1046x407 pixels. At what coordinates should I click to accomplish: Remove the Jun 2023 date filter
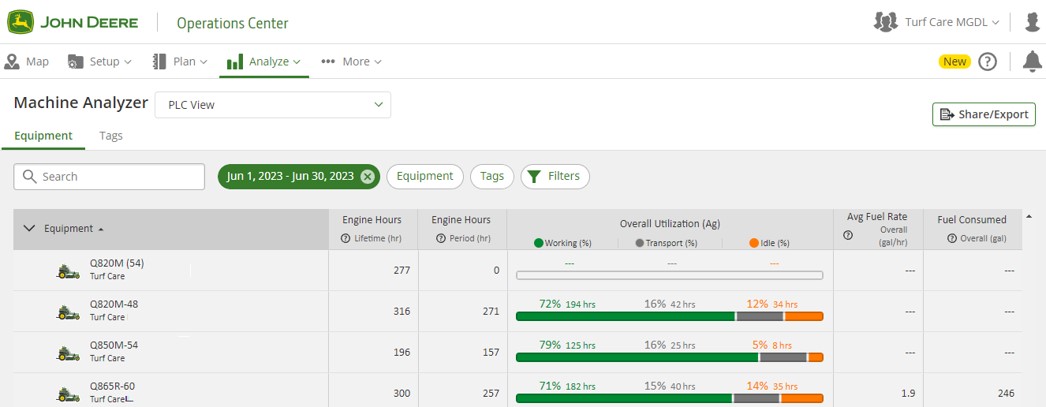pos(367,177)
